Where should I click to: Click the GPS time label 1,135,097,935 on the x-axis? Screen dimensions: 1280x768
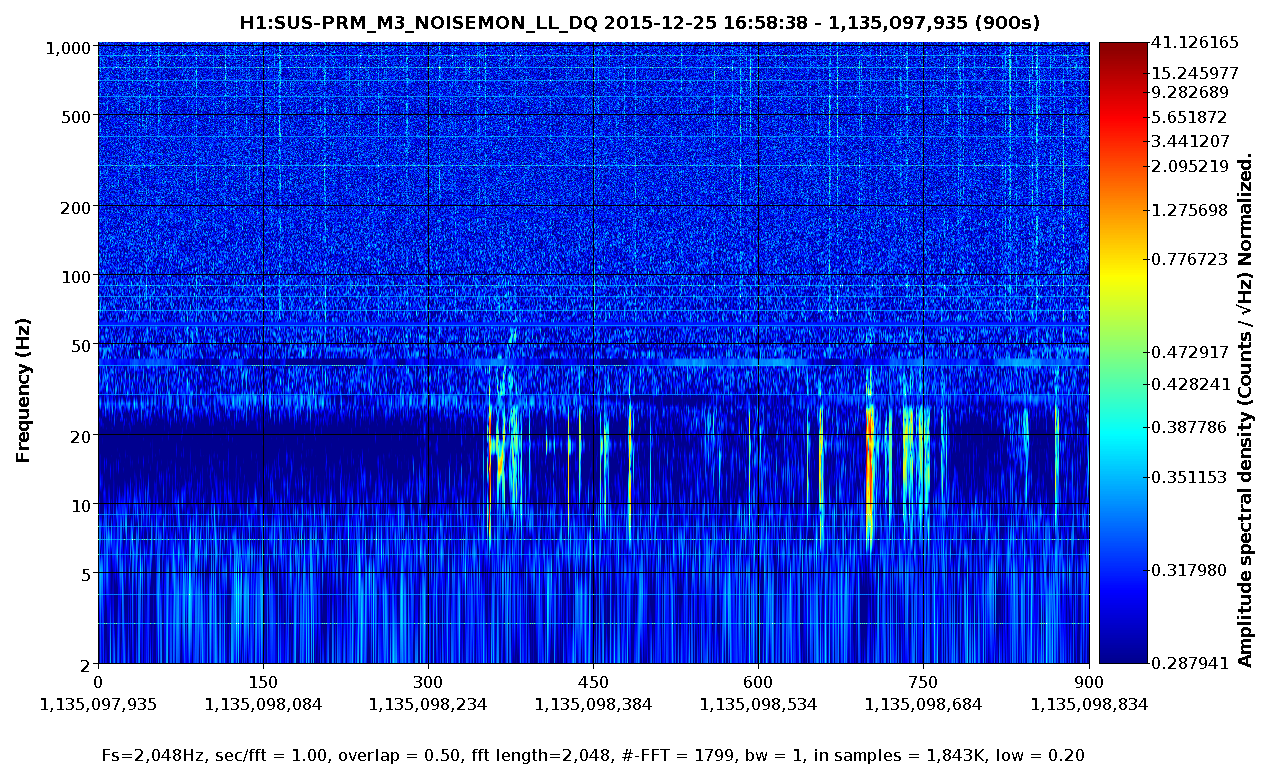coord(98,704)
